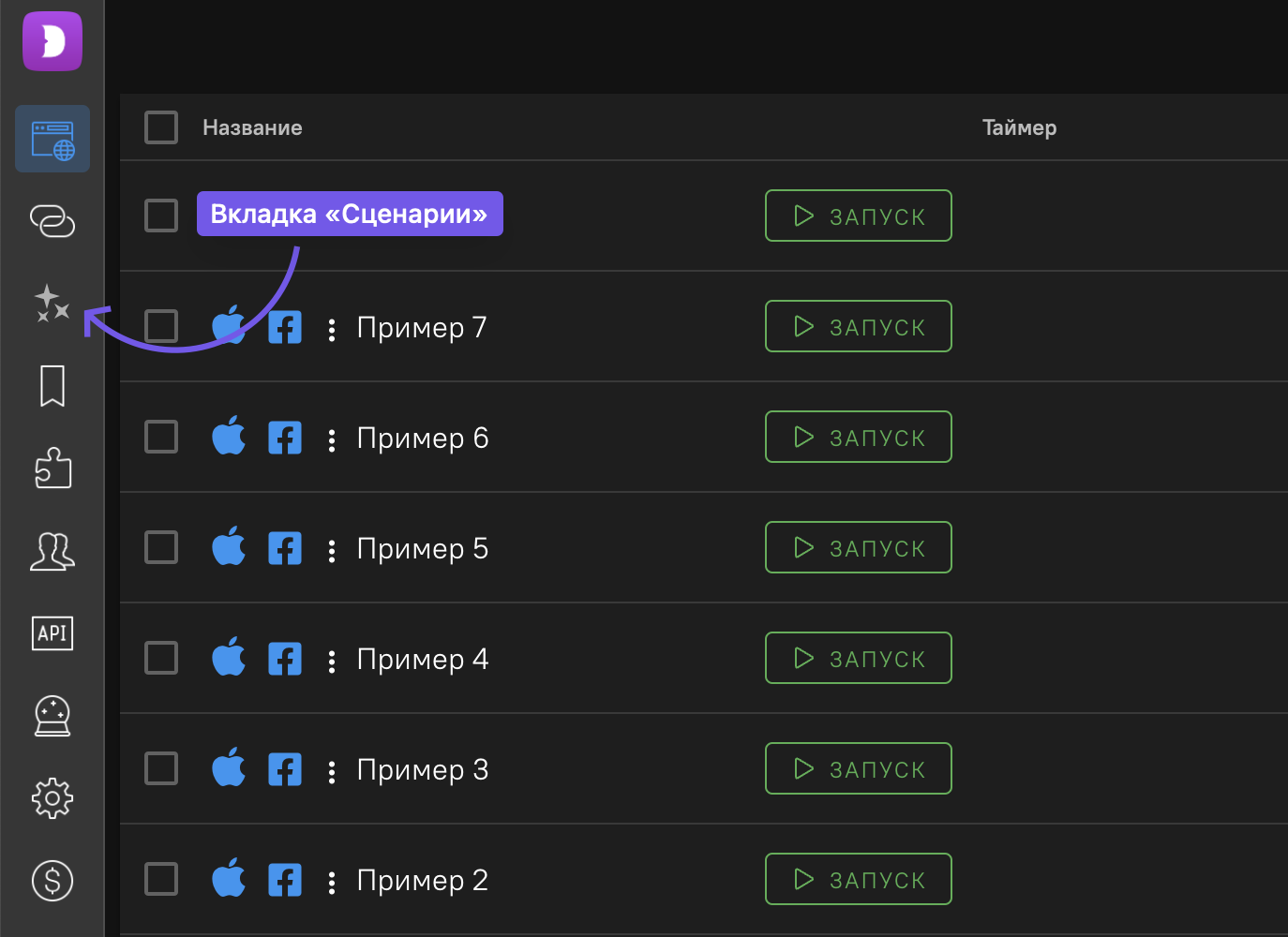Open the dollar billing sidebar icon
Screen dimensions: 1288x937
(x=52, y=881)
